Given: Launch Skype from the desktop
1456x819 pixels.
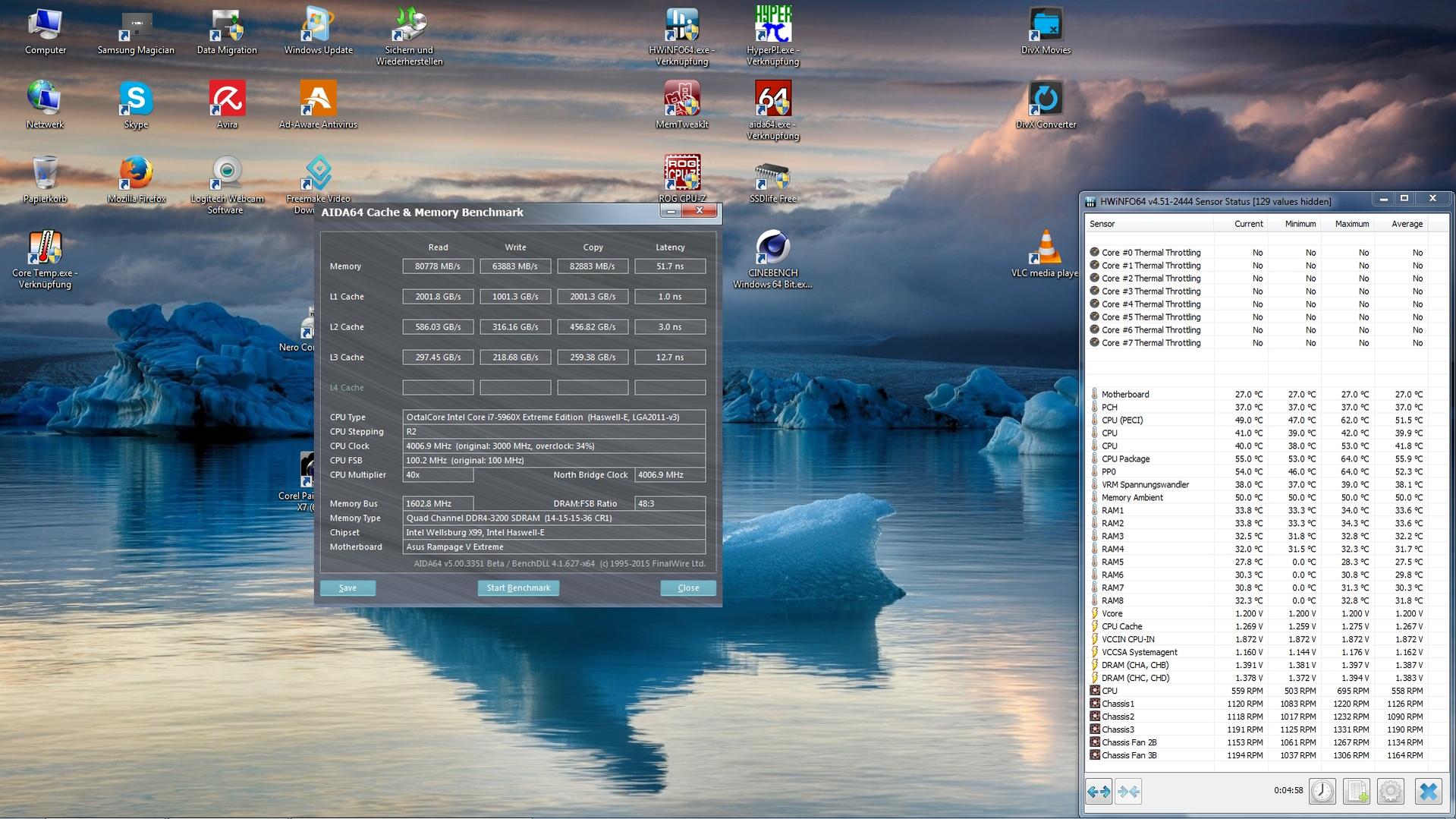Looking at the screenshot, I should coord(136,105).
